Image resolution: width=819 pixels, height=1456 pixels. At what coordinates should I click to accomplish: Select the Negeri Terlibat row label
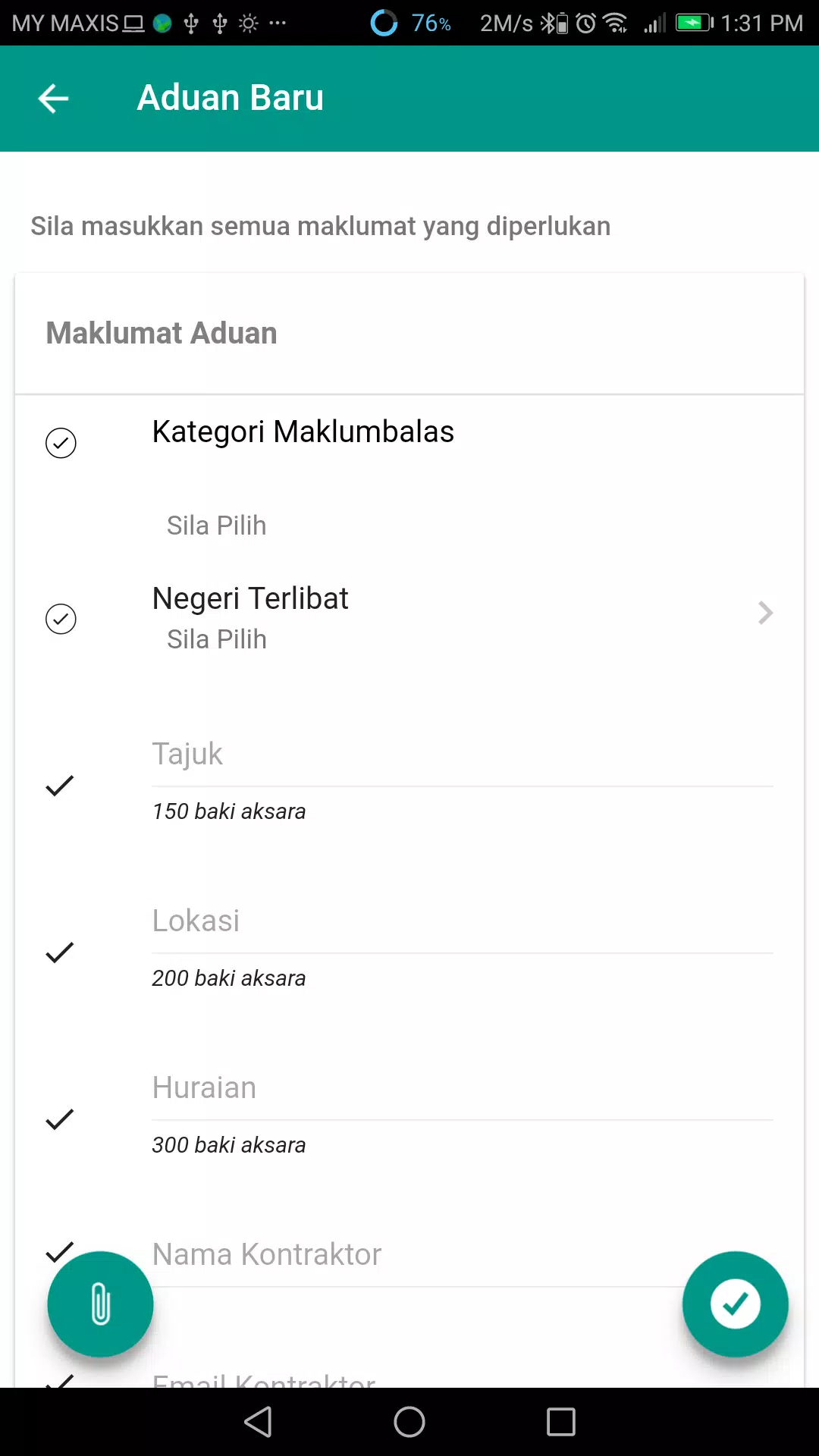point(250,599)
